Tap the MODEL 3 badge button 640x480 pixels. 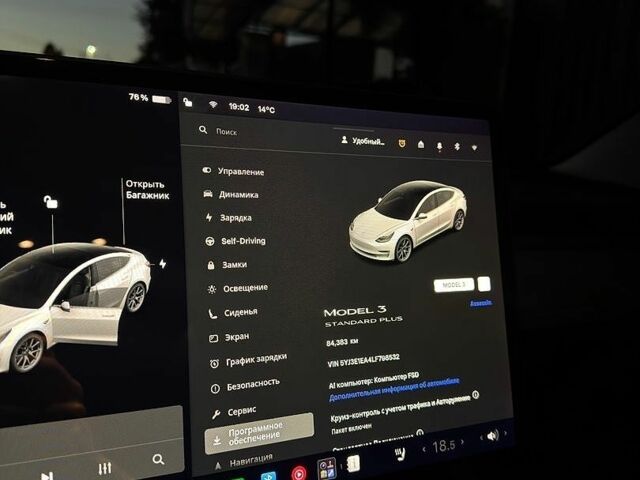454,284
